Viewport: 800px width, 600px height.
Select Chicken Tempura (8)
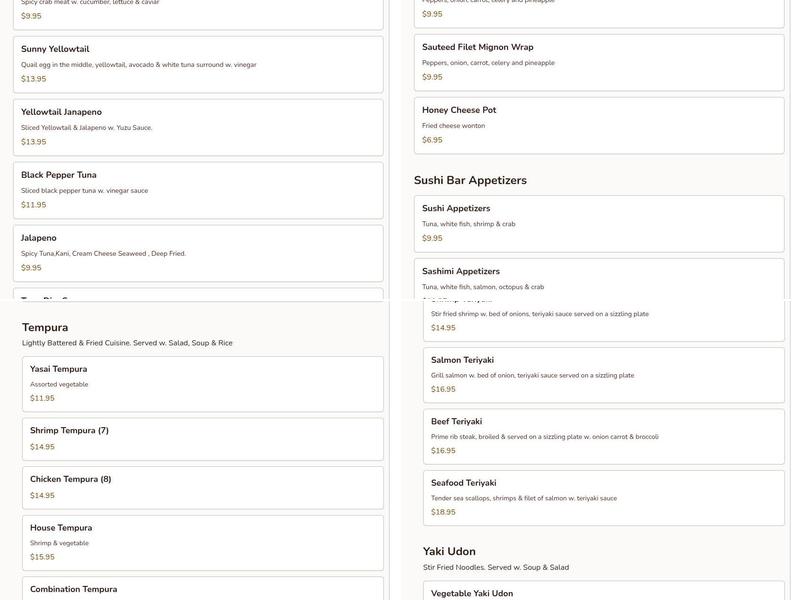pyautogui.click(x=203, y=487)
